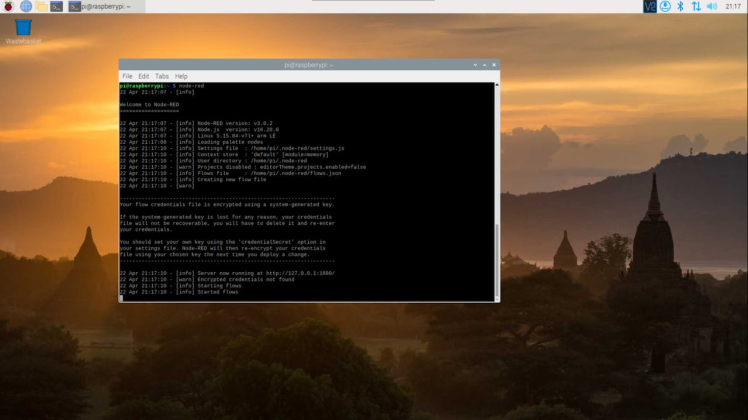Open the Wastebasket on the desktop

point(22,30)
